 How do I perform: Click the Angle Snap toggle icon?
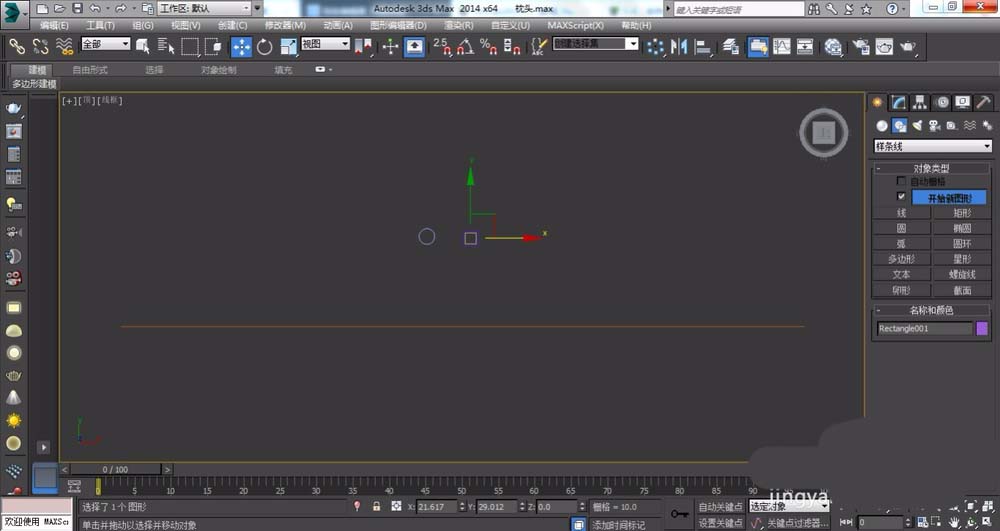click(x=466, y=46)
